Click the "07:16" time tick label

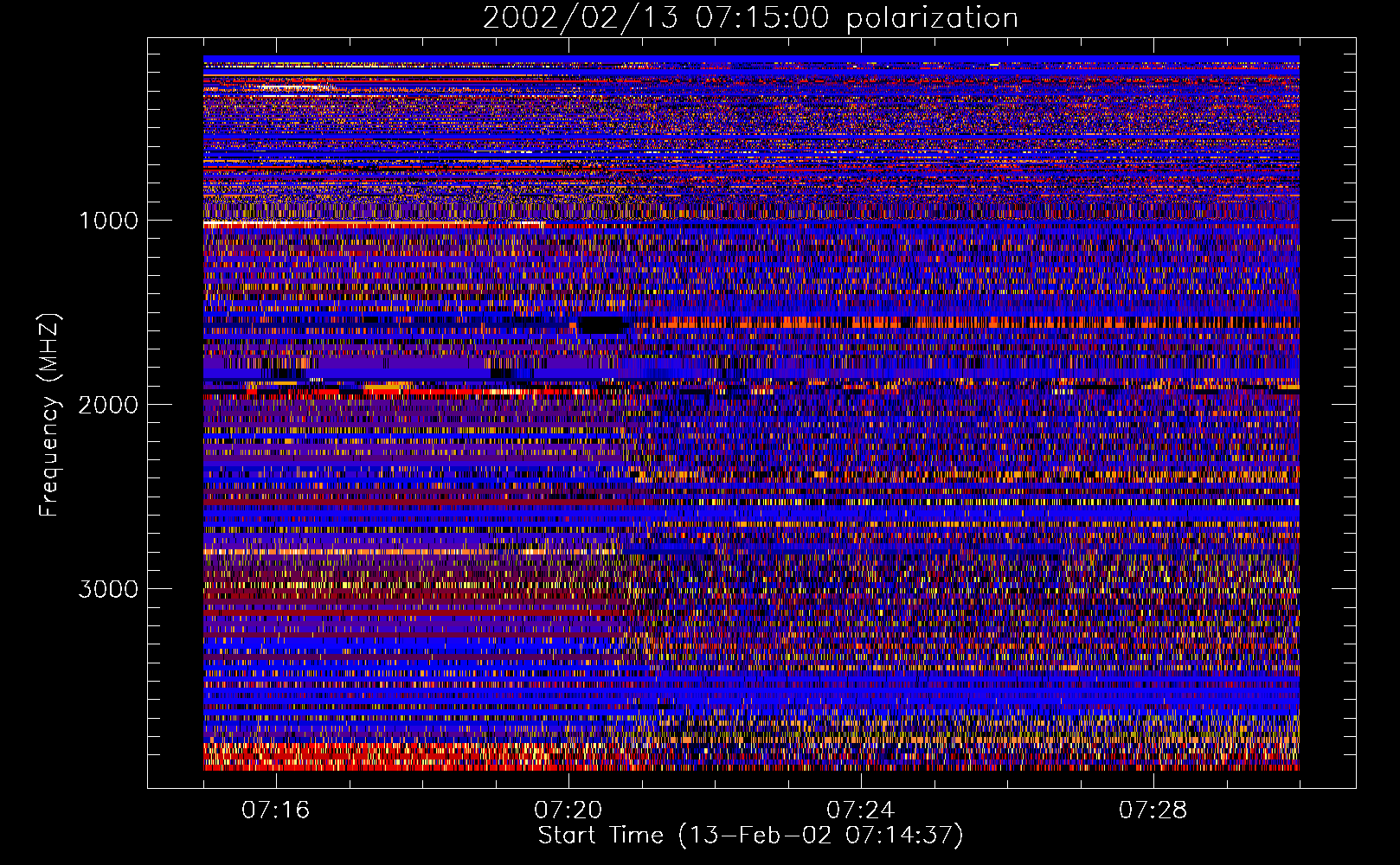click(x=276, y=810)
